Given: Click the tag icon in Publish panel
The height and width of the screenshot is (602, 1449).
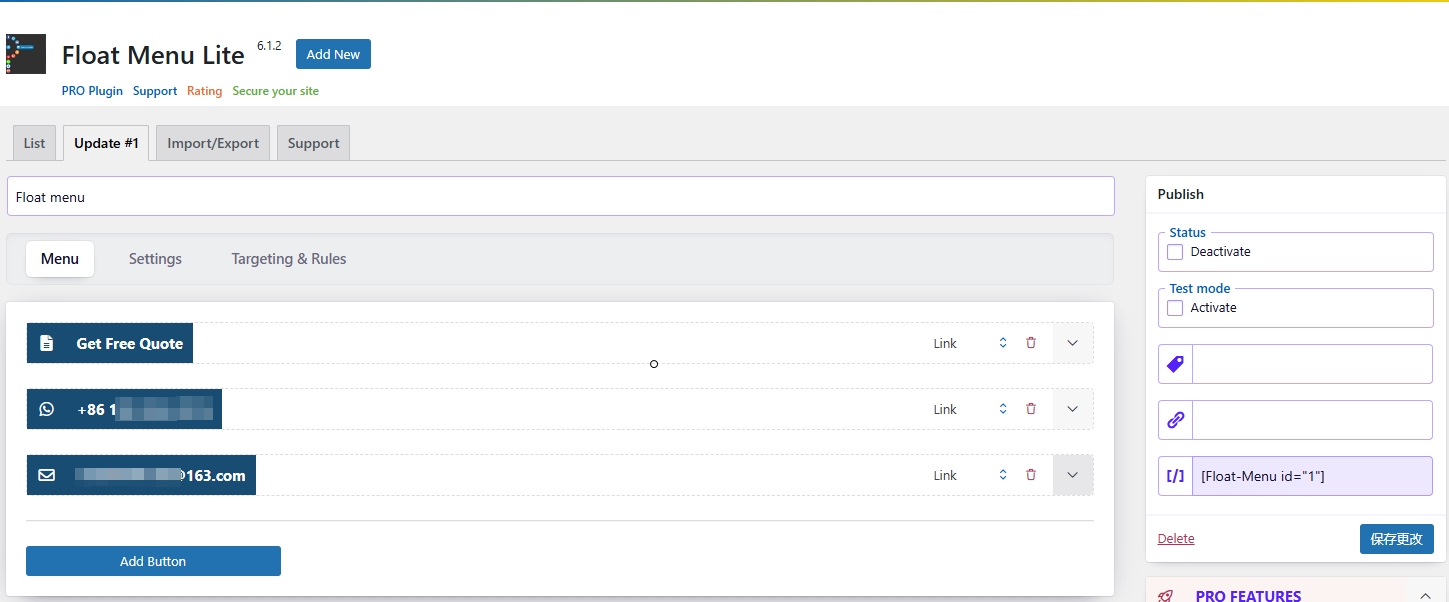Looking at the screenshot, I should tap(1176, 364).
